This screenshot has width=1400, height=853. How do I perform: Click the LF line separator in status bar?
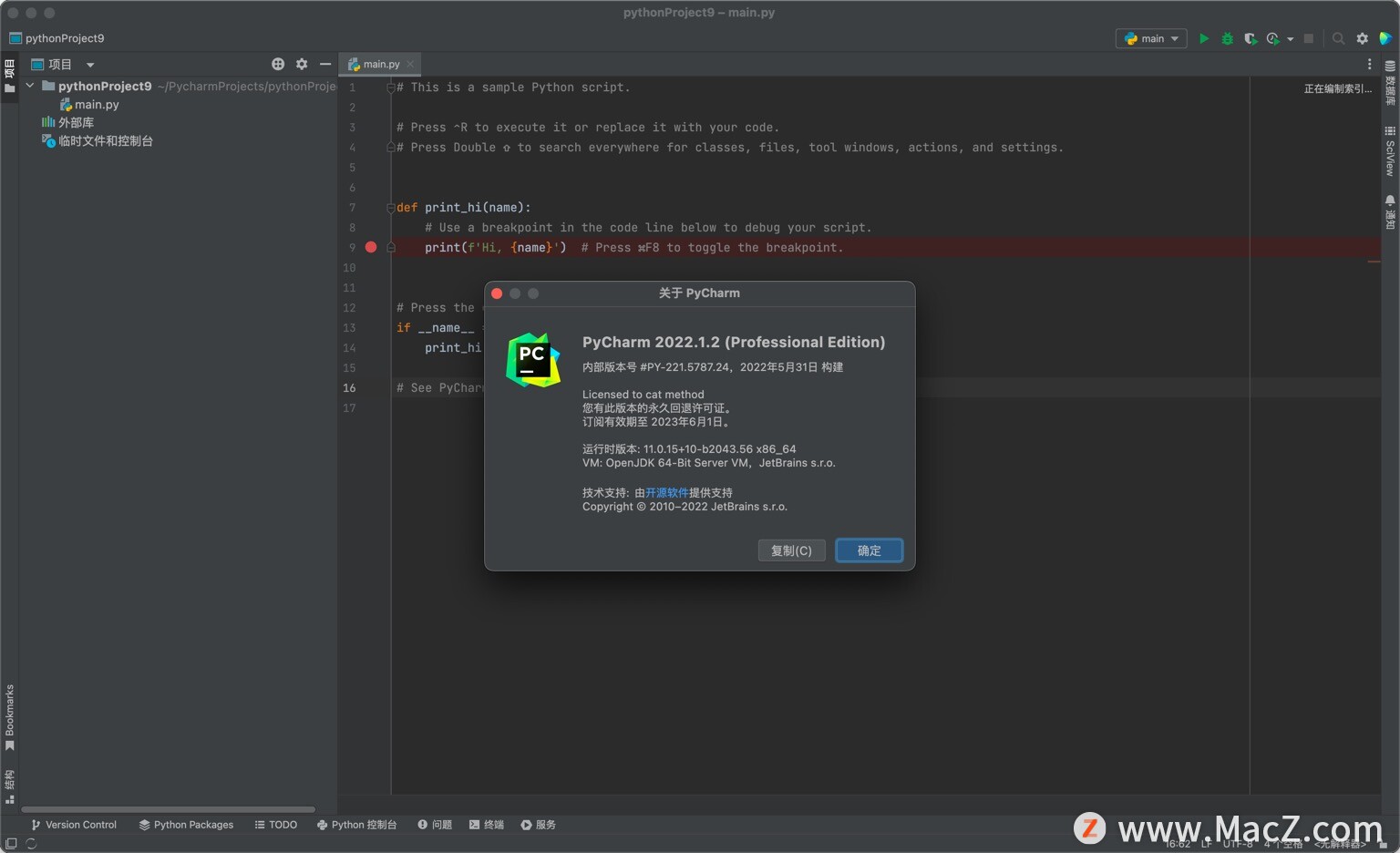tap(1206, 844)
